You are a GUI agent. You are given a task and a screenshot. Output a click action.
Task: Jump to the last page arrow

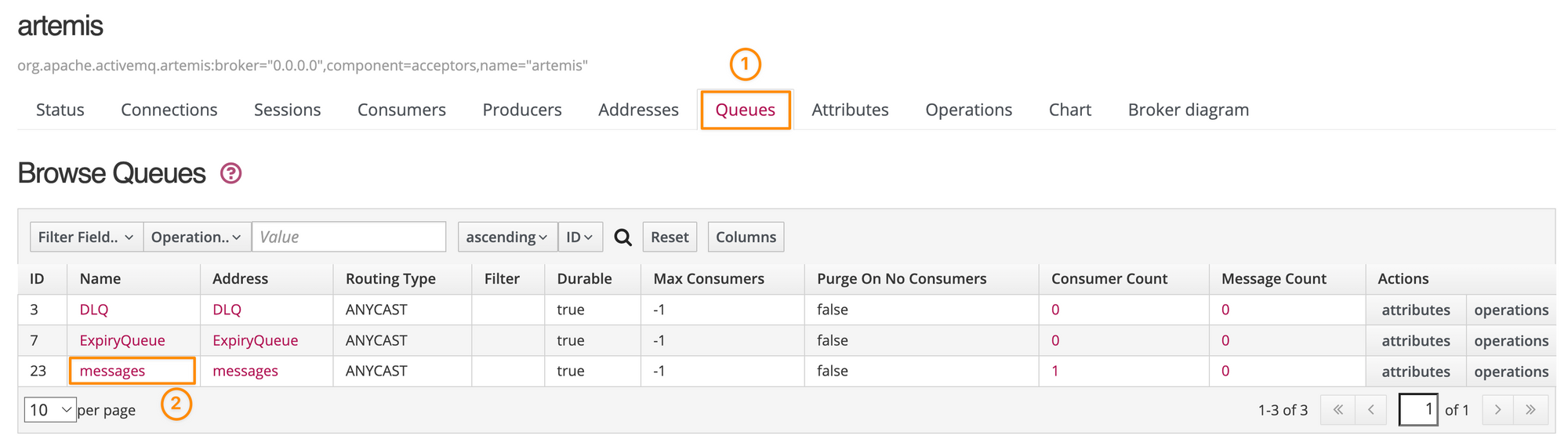pyautogui.click(x=1530, y=410)
